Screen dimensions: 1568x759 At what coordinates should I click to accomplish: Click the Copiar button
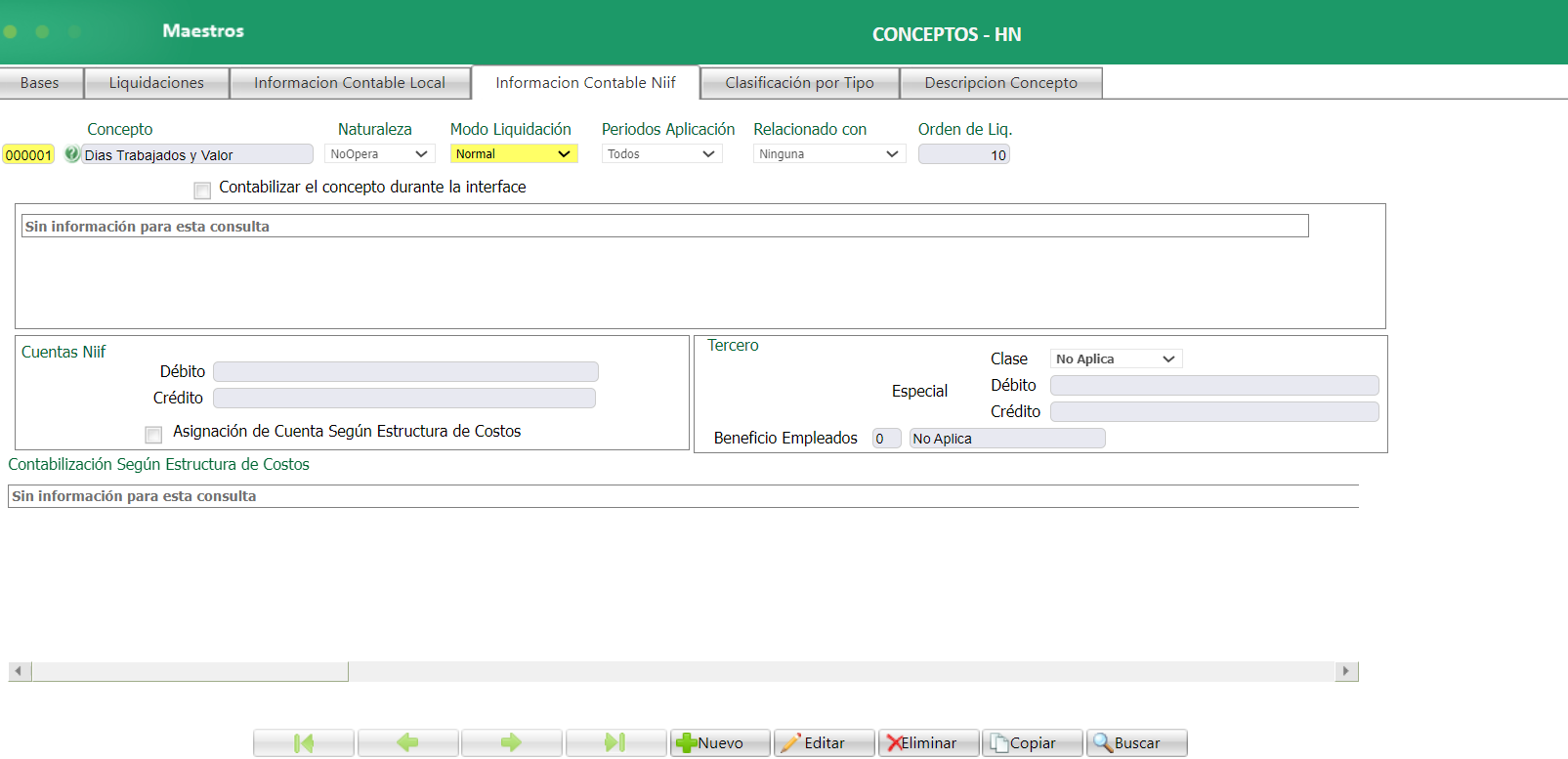pyautogui.click(x=1033, y=743)
